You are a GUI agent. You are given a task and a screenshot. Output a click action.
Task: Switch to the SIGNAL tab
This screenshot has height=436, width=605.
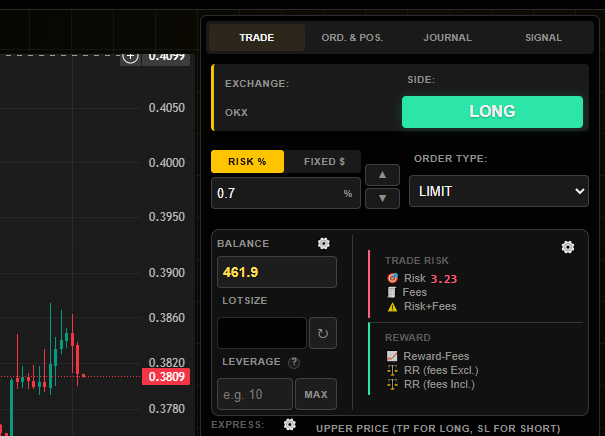[543, 37]
